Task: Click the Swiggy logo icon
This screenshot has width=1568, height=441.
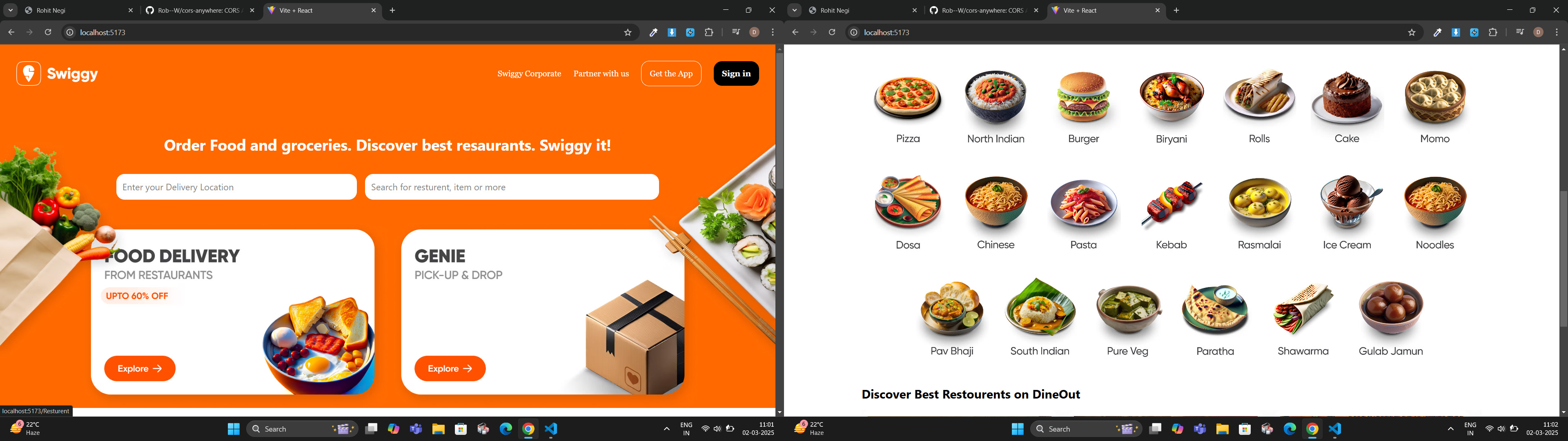Action: click(29, 73)
